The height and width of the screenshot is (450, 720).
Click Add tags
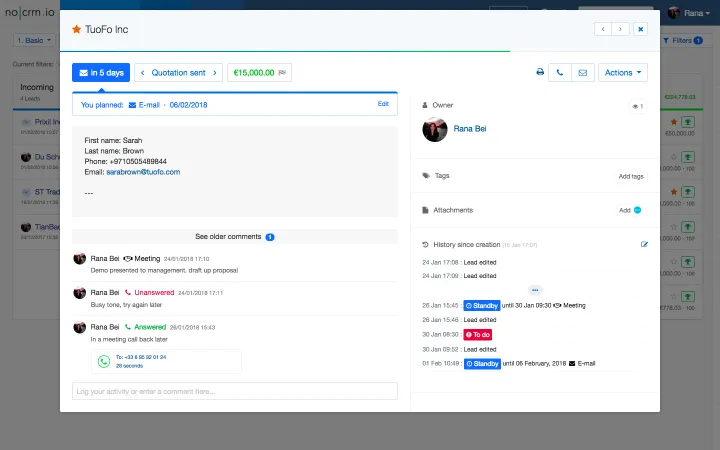coord(631,176)
